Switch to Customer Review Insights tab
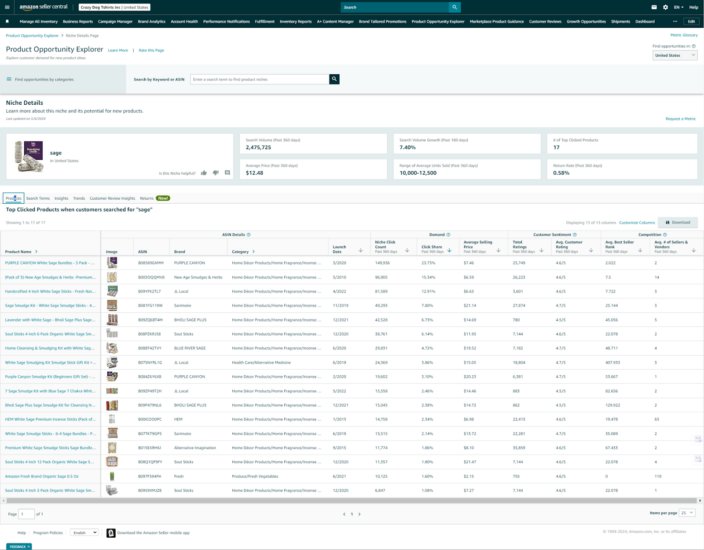The image size is (704, 550). click(112, 198)
